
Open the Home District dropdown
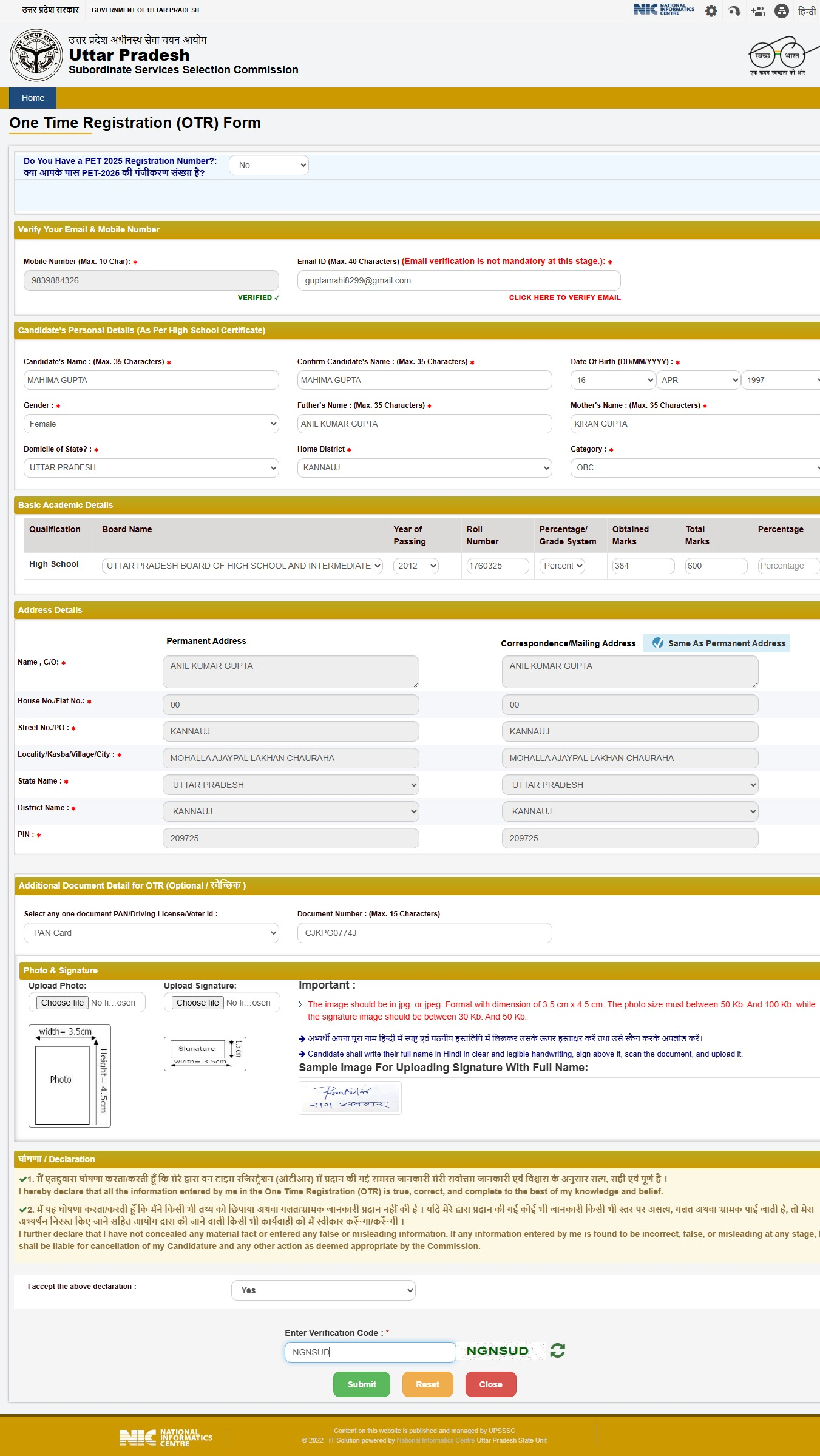pos(424,467)
